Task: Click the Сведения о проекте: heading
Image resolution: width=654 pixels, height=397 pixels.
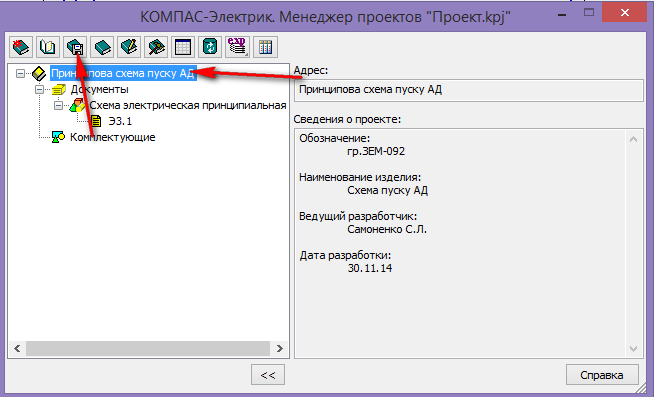Action: pos(347,119)
